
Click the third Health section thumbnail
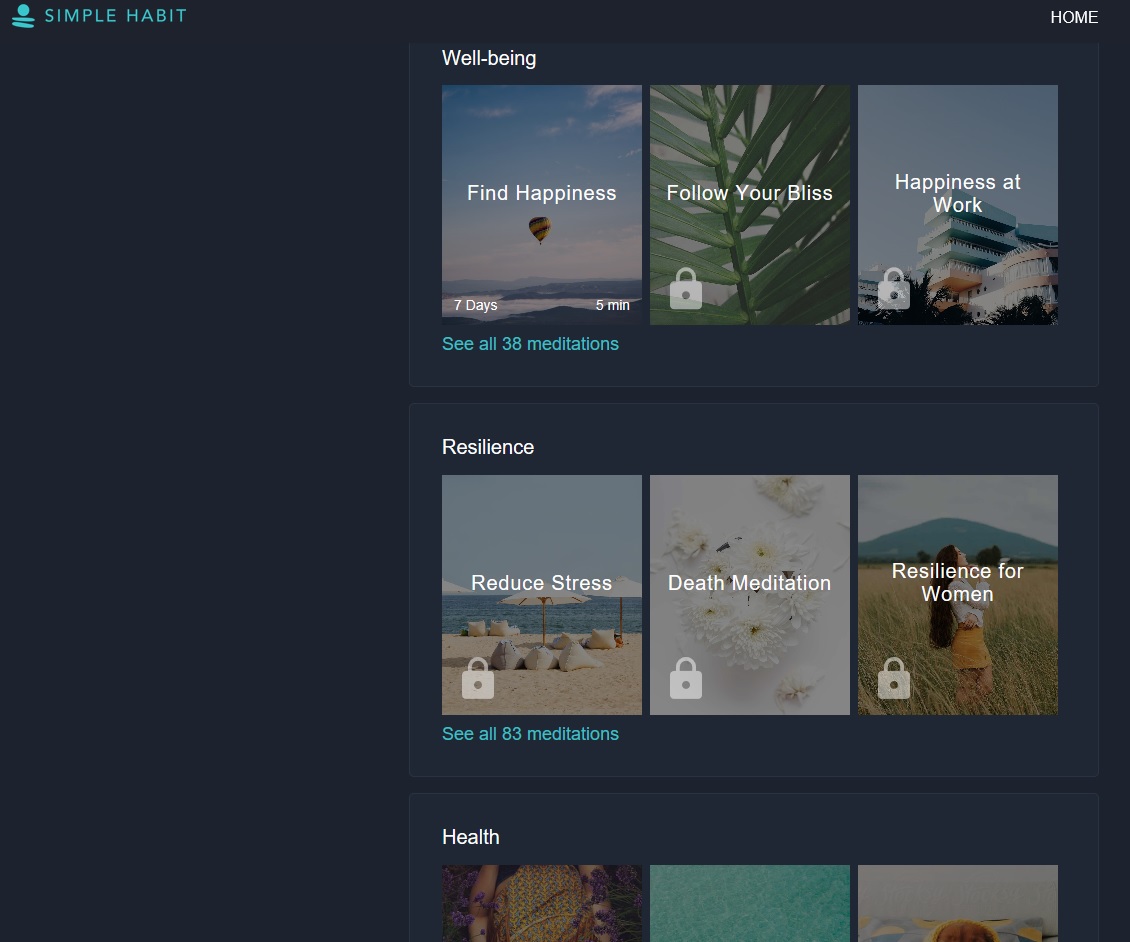[958, 903]
